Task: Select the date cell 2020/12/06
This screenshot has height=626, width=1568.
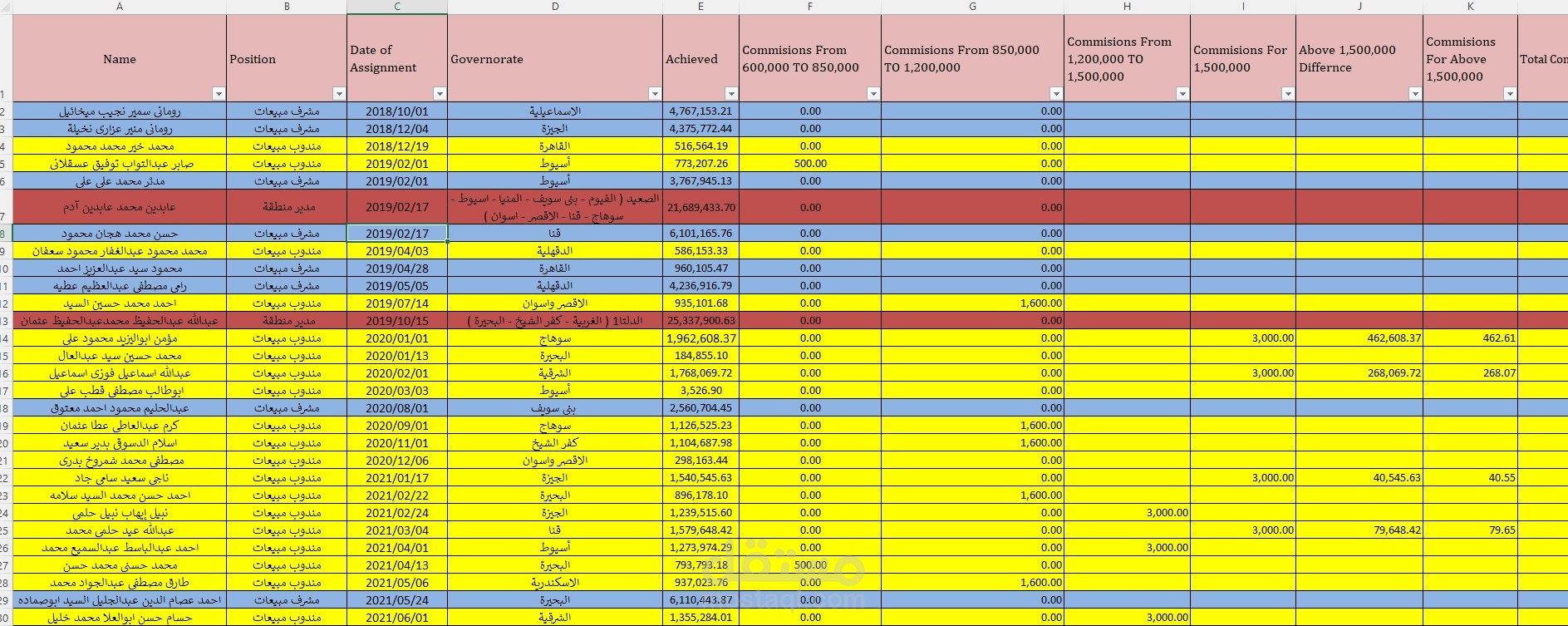Action: tap(397, 461)
